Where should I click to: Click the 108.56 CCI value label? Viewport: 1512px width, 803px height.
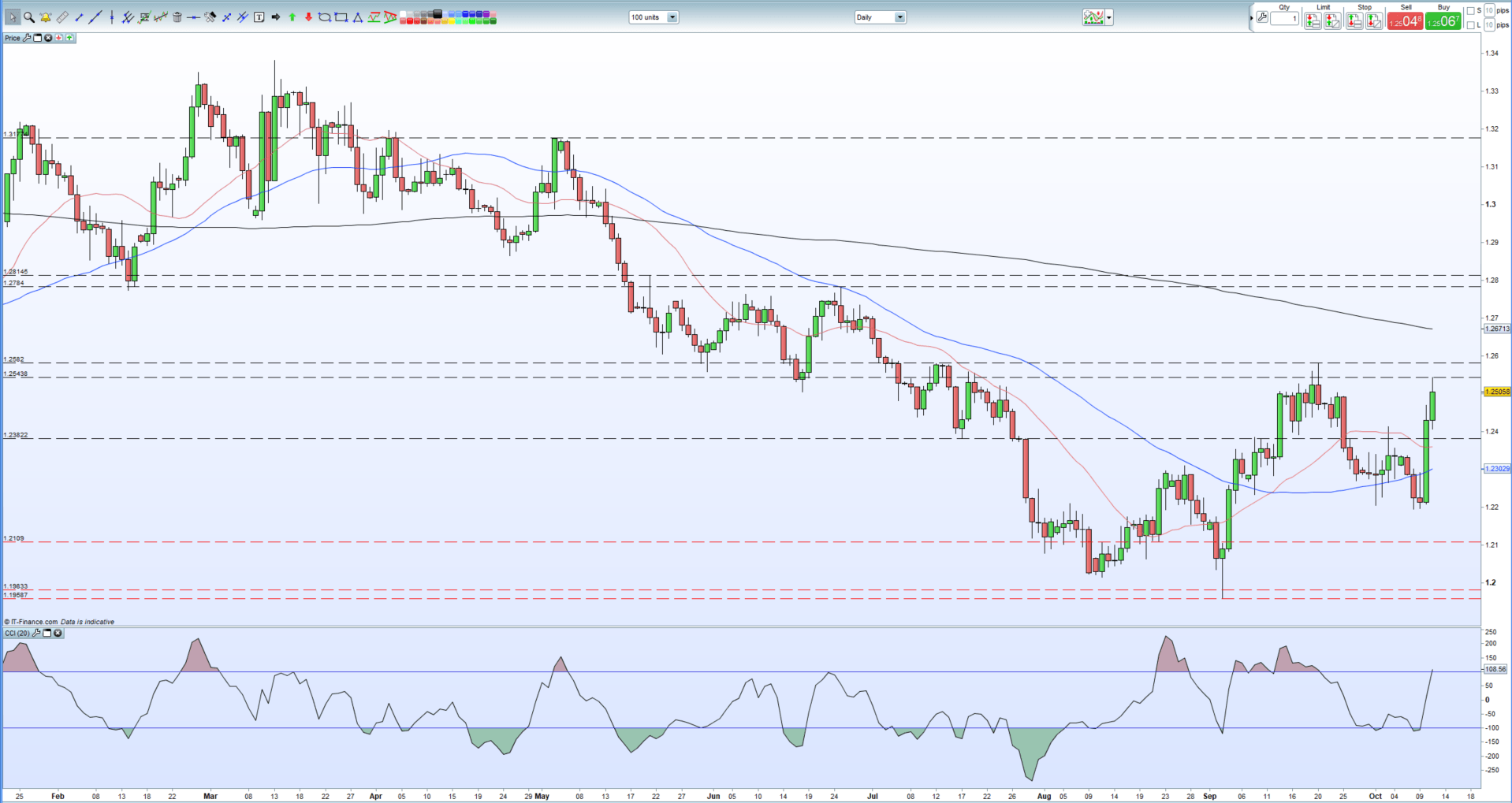click(x=1495, y=669)
